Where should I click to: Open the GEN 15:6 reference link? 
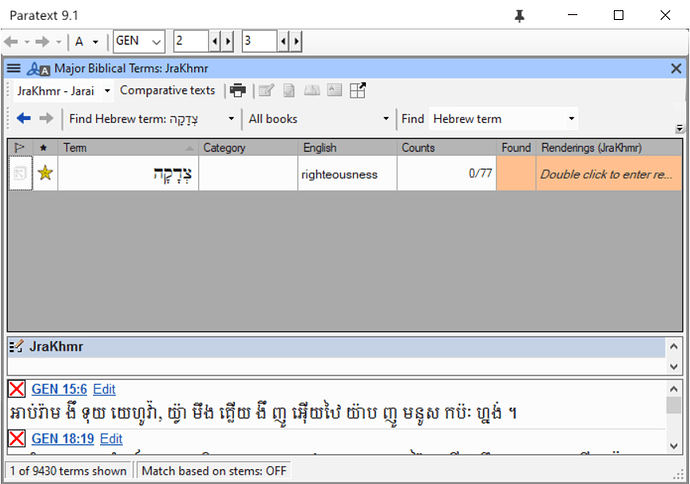click(x=59, y=389)
